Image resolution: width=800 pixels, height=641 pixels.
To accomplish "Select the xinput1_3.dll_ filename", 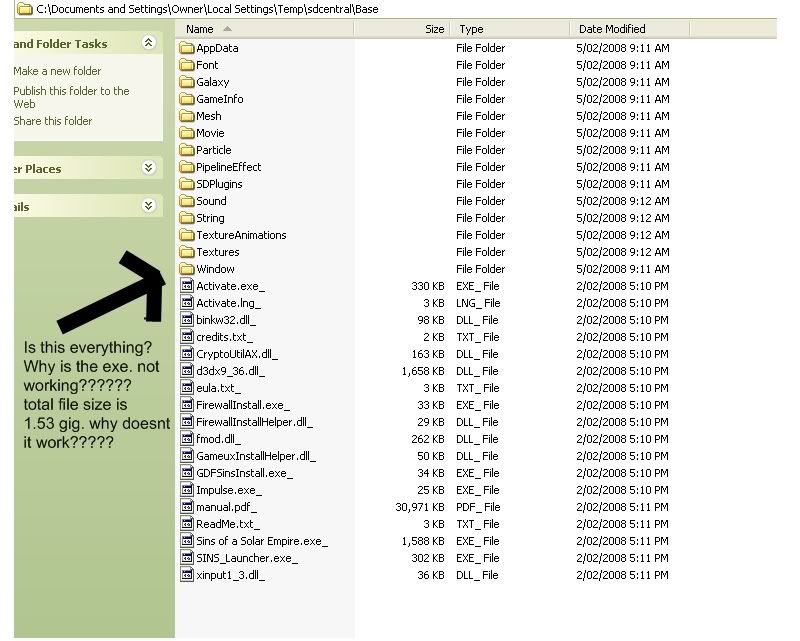I will click(x=231, y=575).
